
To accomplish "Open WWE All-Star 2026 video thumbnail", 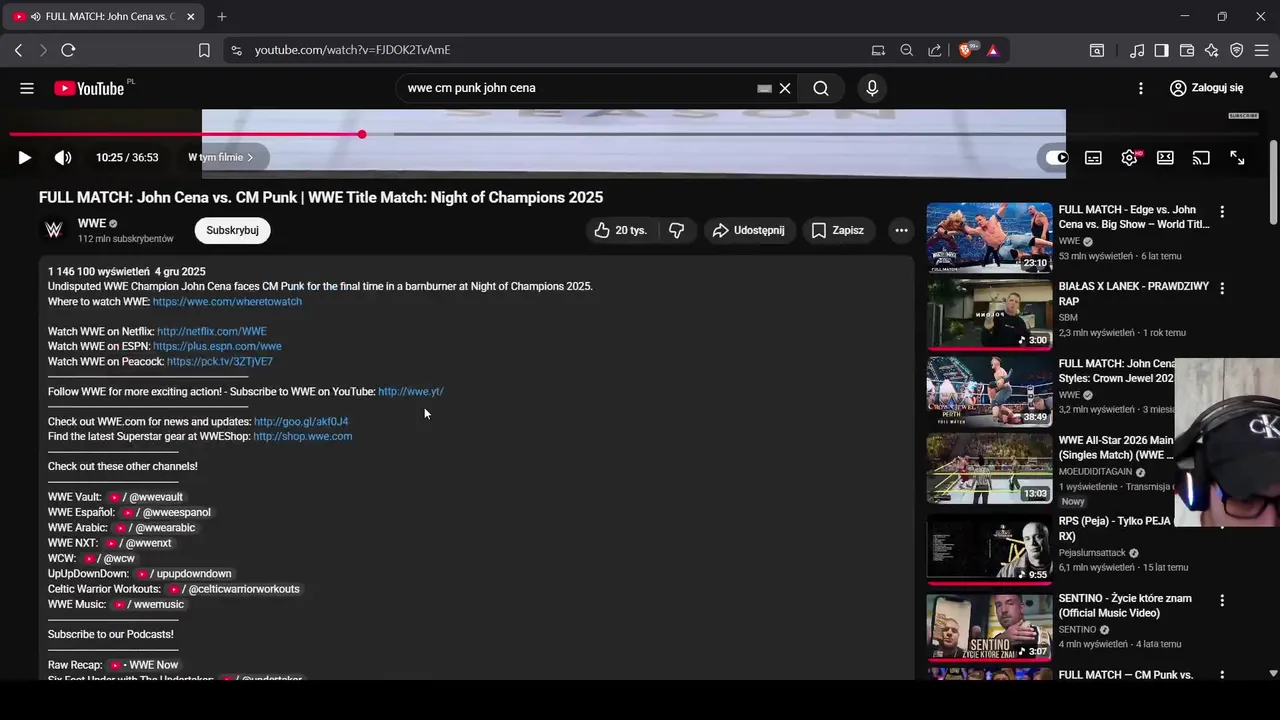I will (x=989, y=469).
